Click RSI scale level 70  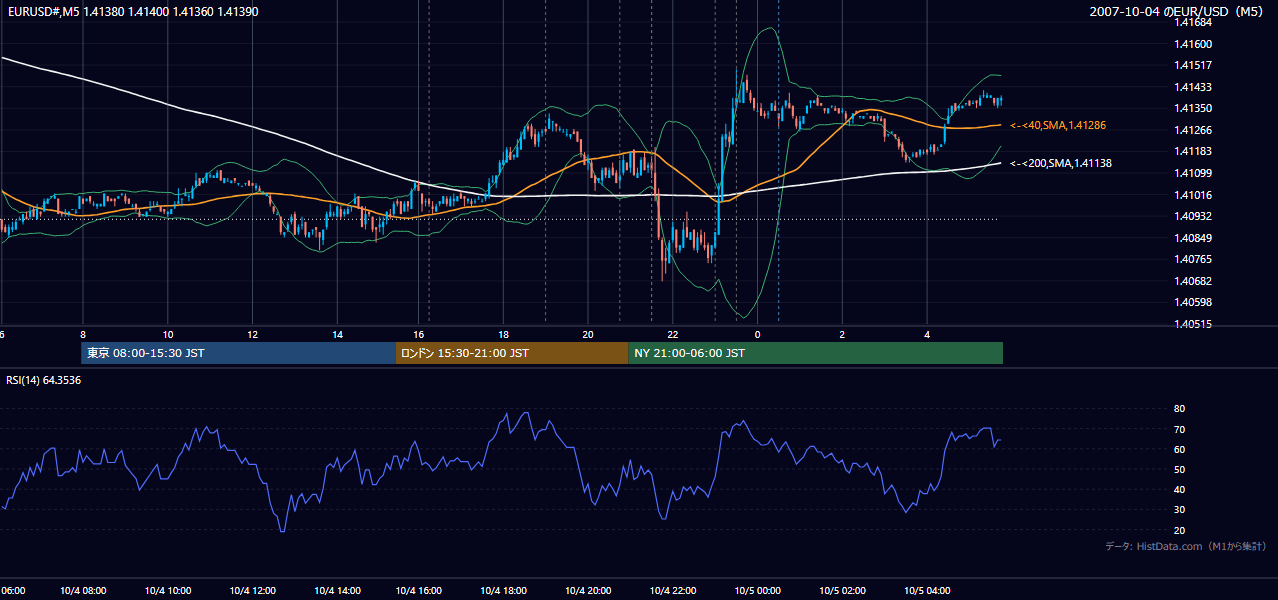[1179, 429]
